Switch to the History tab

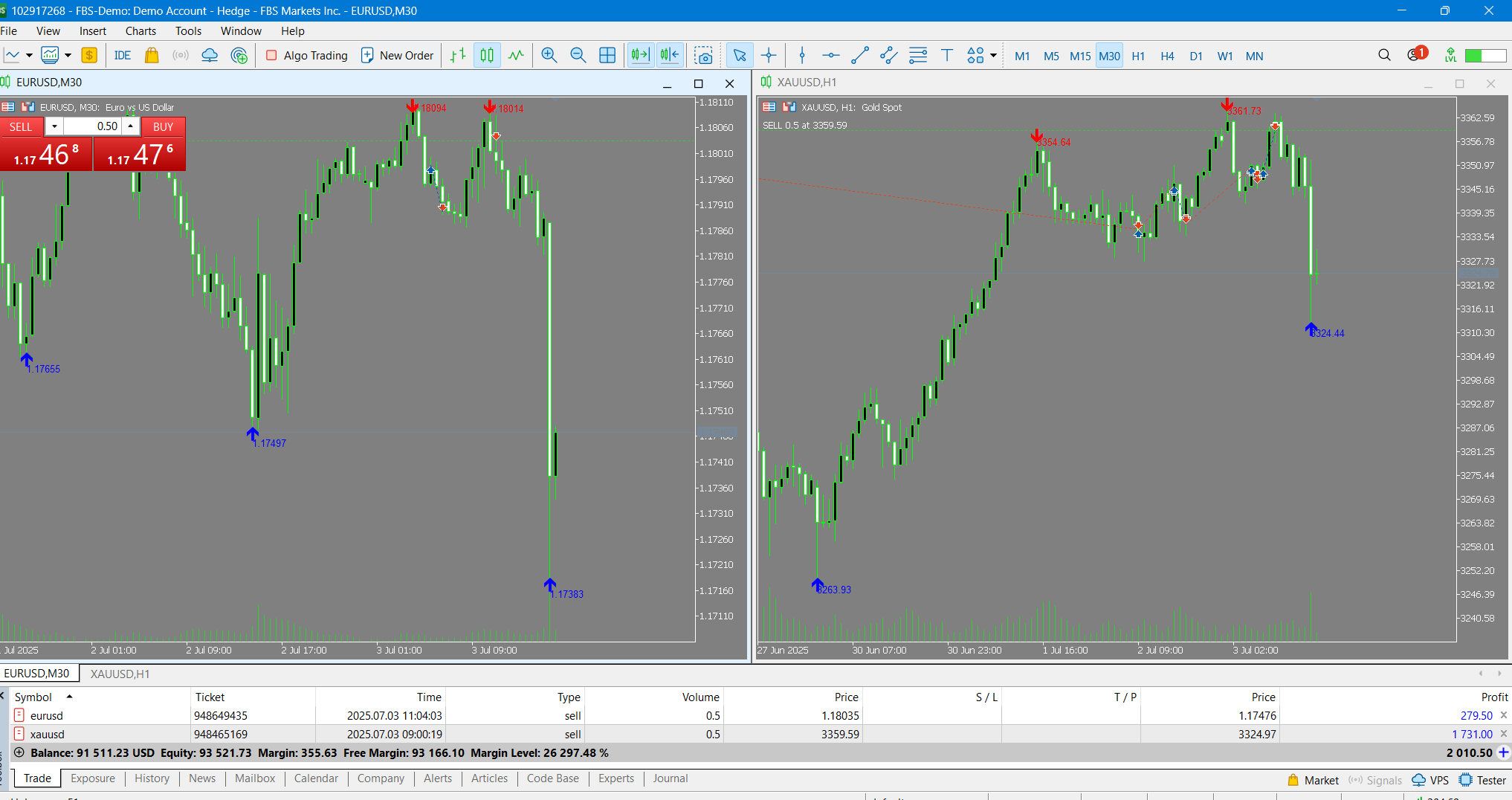pos(152,778)
